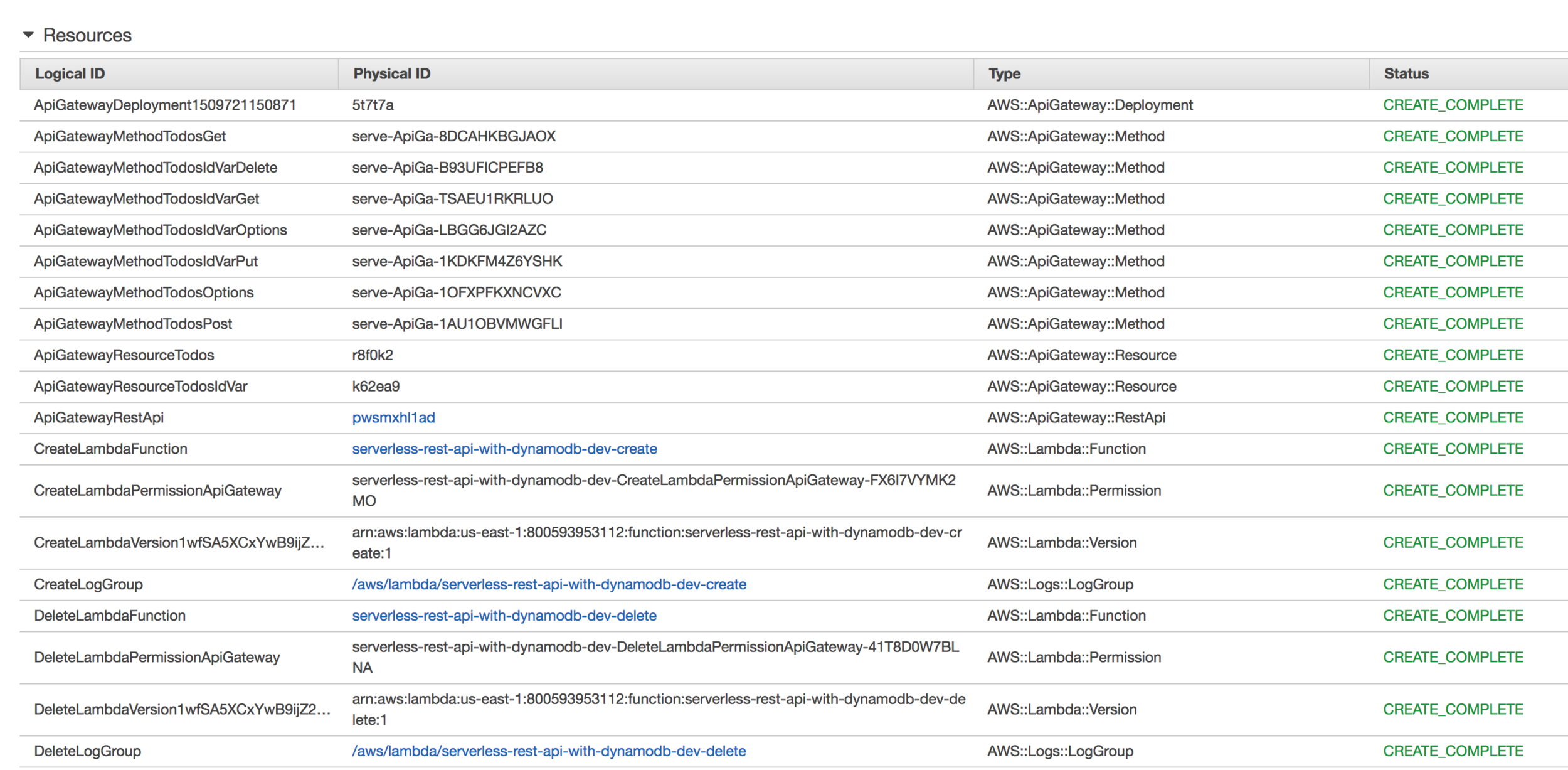
Task: Click the Logical ID column header
Action: click(70, 74)
